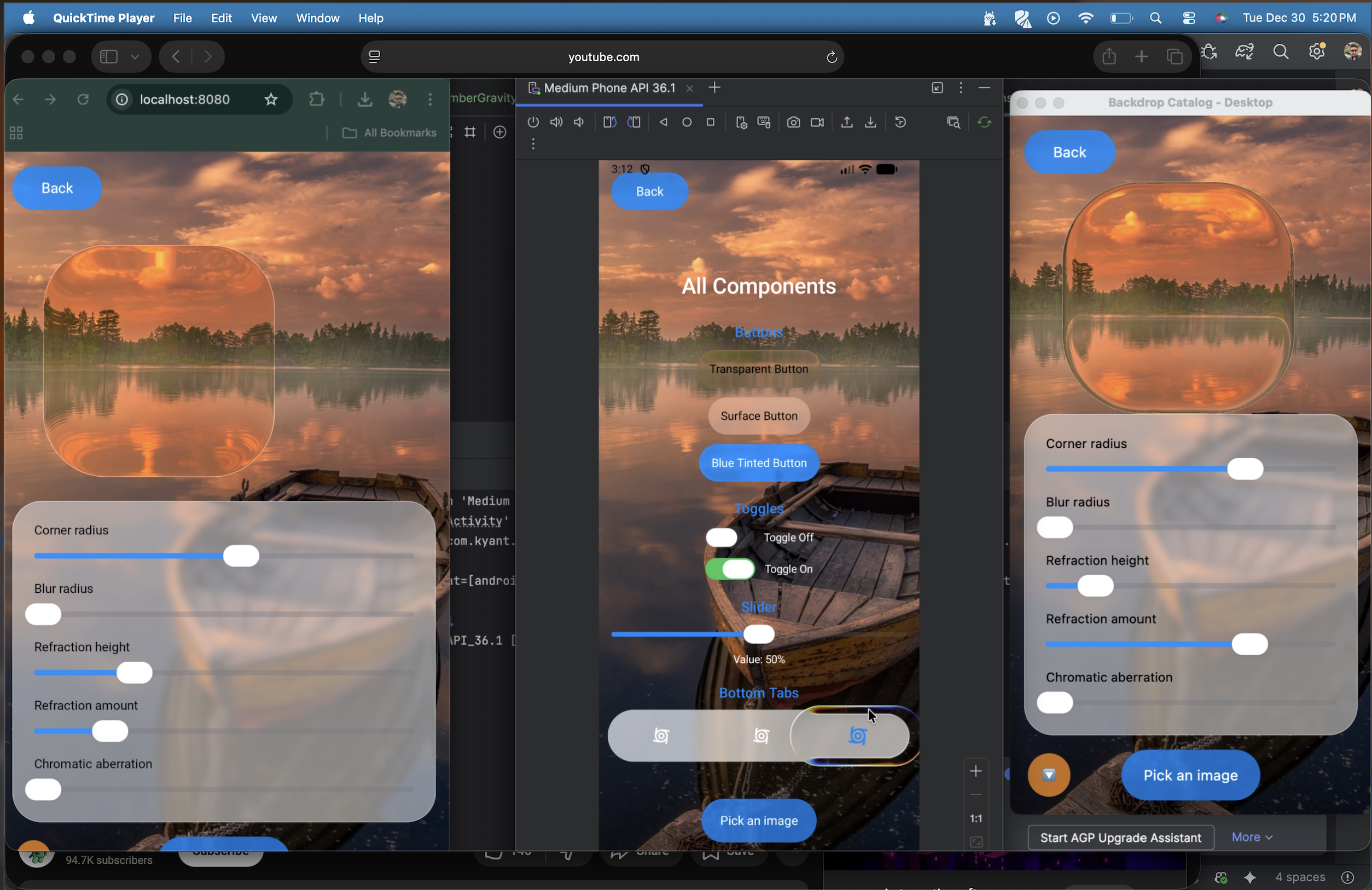Image resolution: width=1372 pixels, height=890 pixels.
Task: Open the QuickTime File menu
Action: (182, 18)
